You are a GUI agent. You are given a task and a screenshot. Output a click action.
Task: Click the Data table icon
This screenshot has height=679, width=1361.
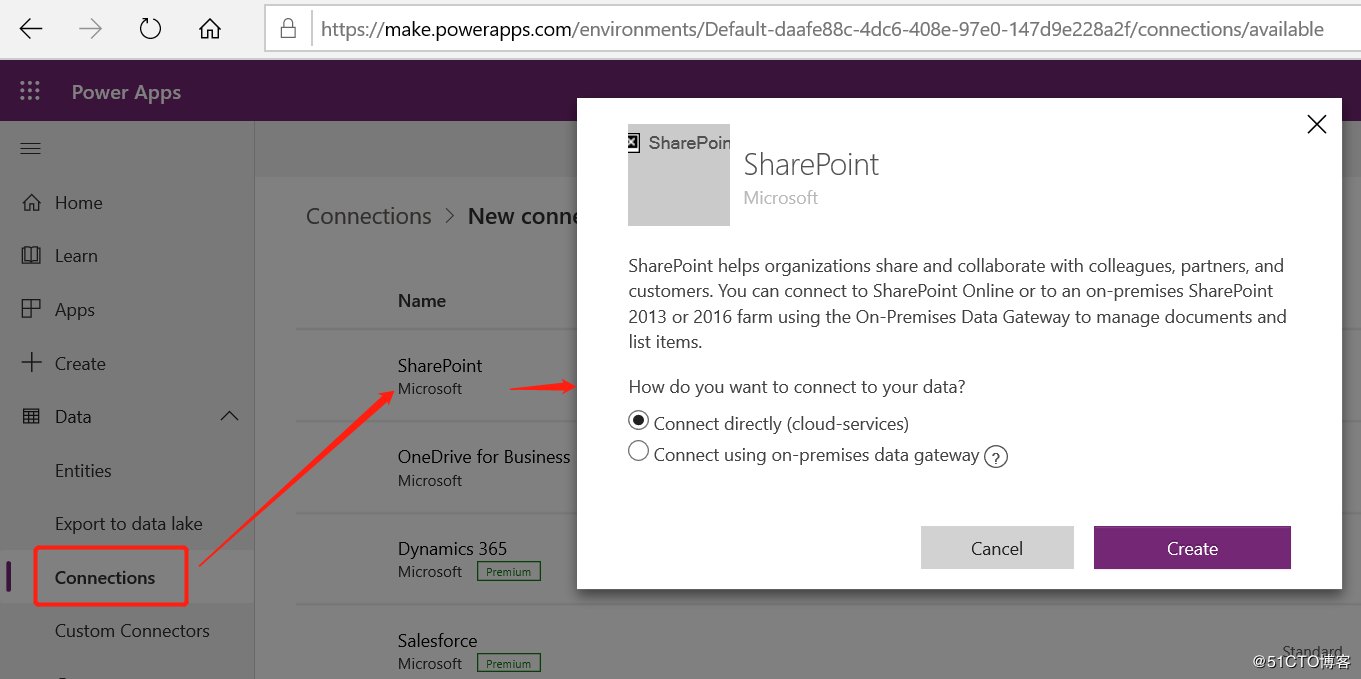click(31, 416)
